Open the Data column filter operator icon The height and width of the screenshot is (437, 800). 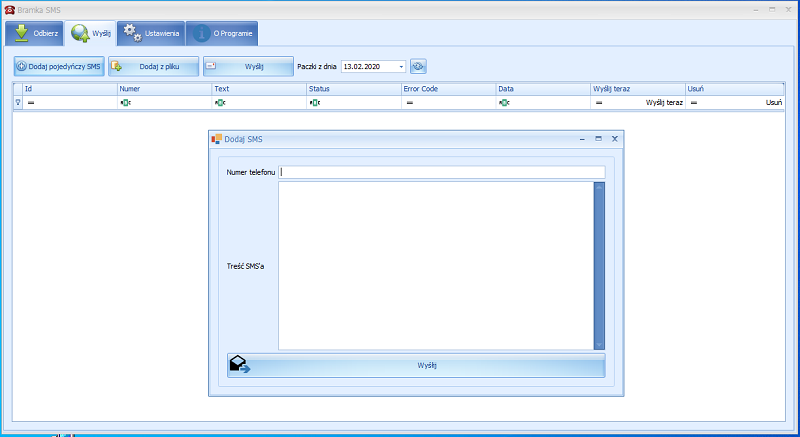click(504, 102)
